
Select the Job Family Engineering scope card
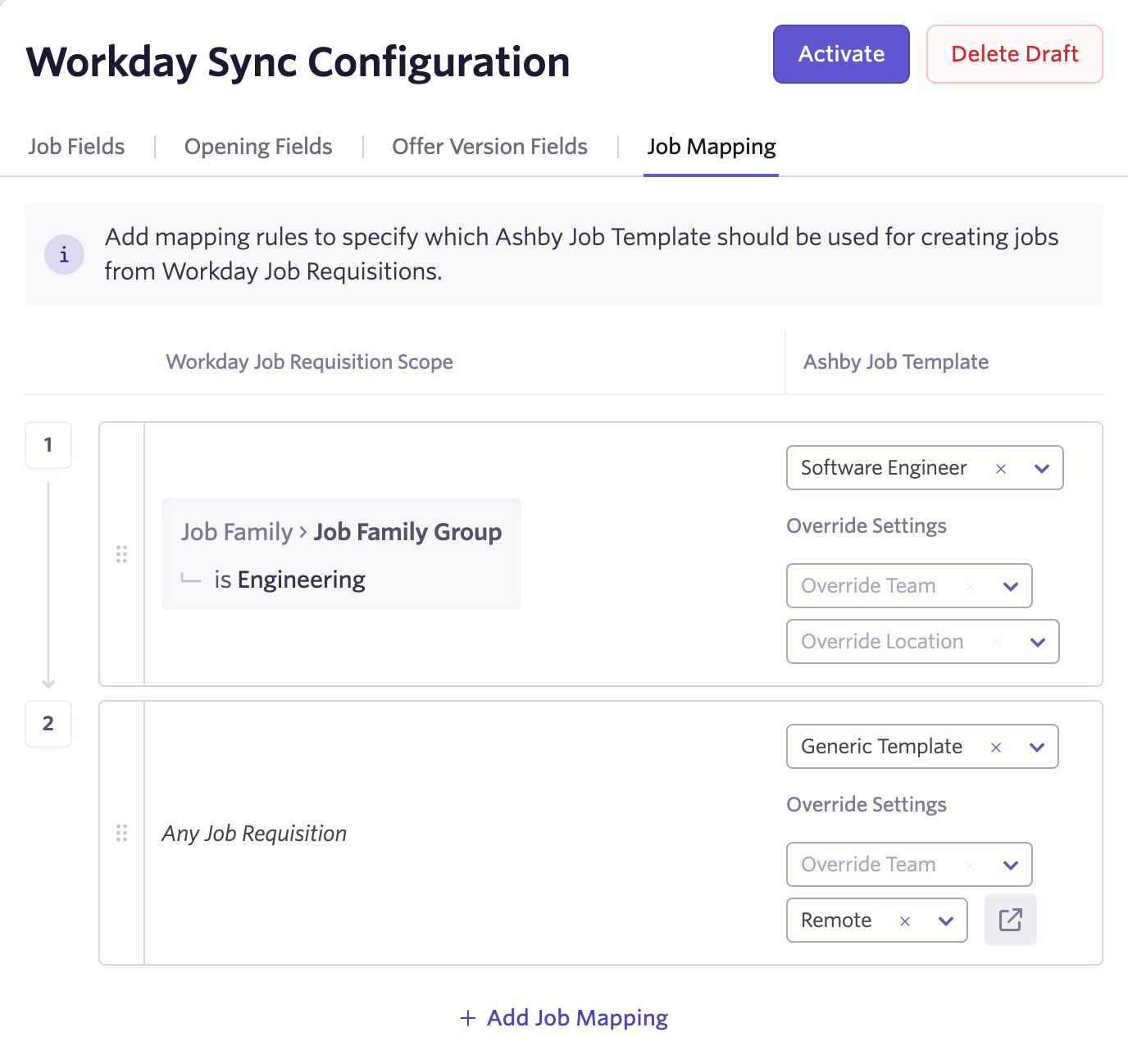(341, 554)
